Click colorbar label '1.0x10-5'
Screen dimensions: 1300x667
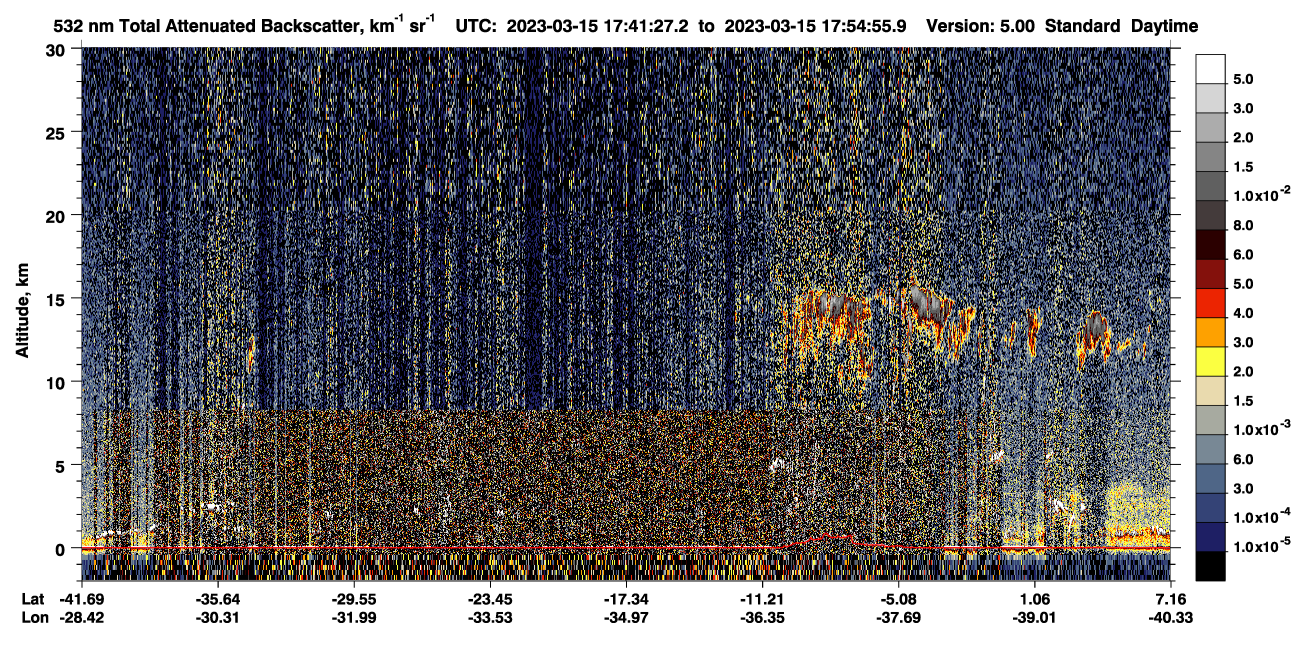point(1262,545)
